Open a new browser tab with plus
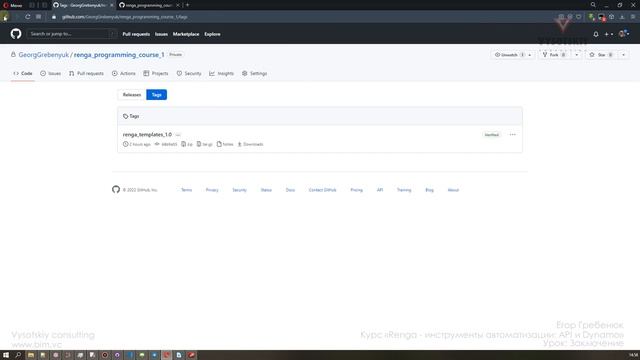The height and width of the screenshot is (360, 640). point(187,5)
